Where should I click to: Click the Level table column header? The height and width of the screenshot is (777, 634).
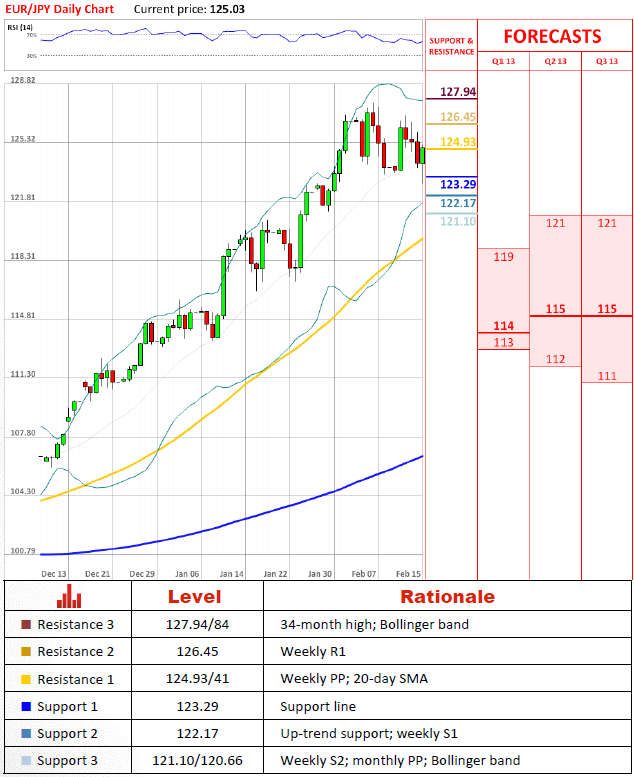[194, 597]
